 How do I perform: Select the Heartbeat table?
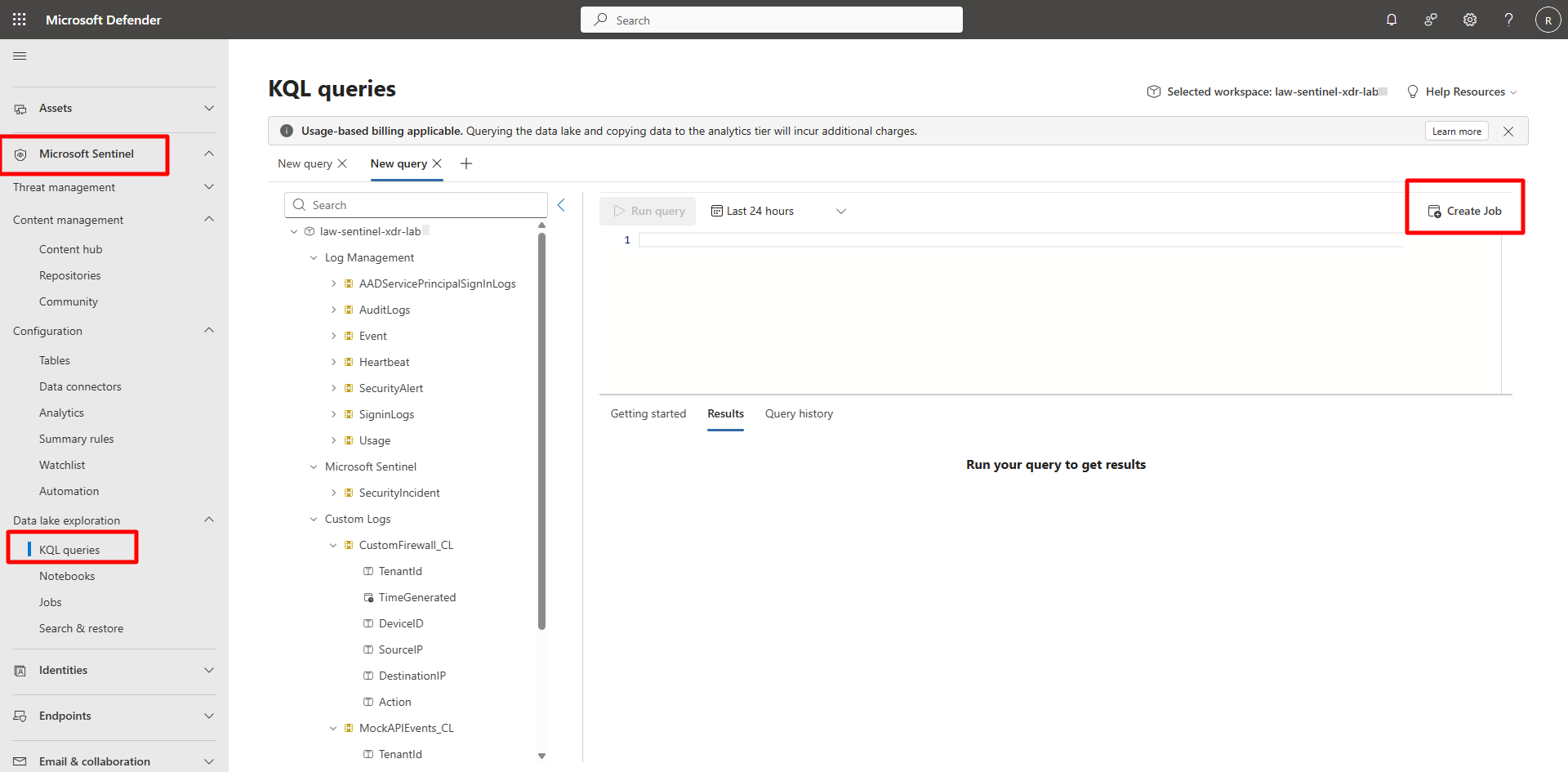(x=384, y=362)
